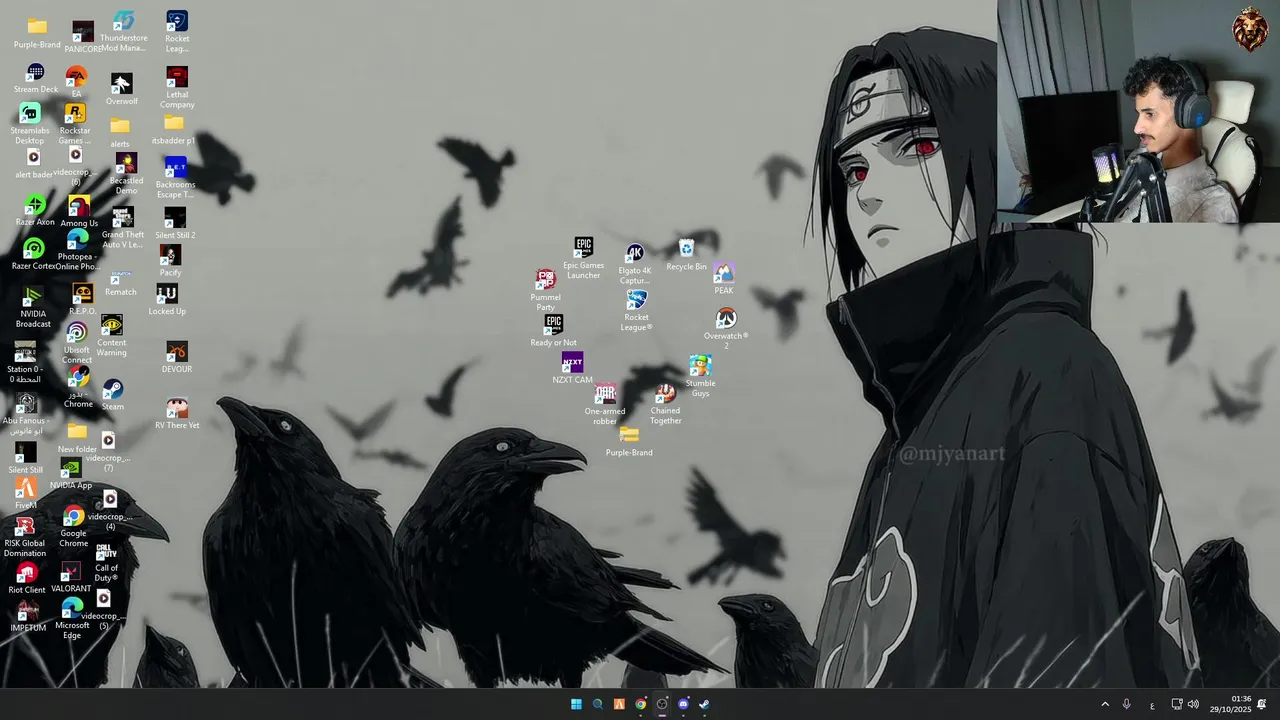1280x720 pixels.
Task: Select the alert bader media file
Action: (34, 164)
